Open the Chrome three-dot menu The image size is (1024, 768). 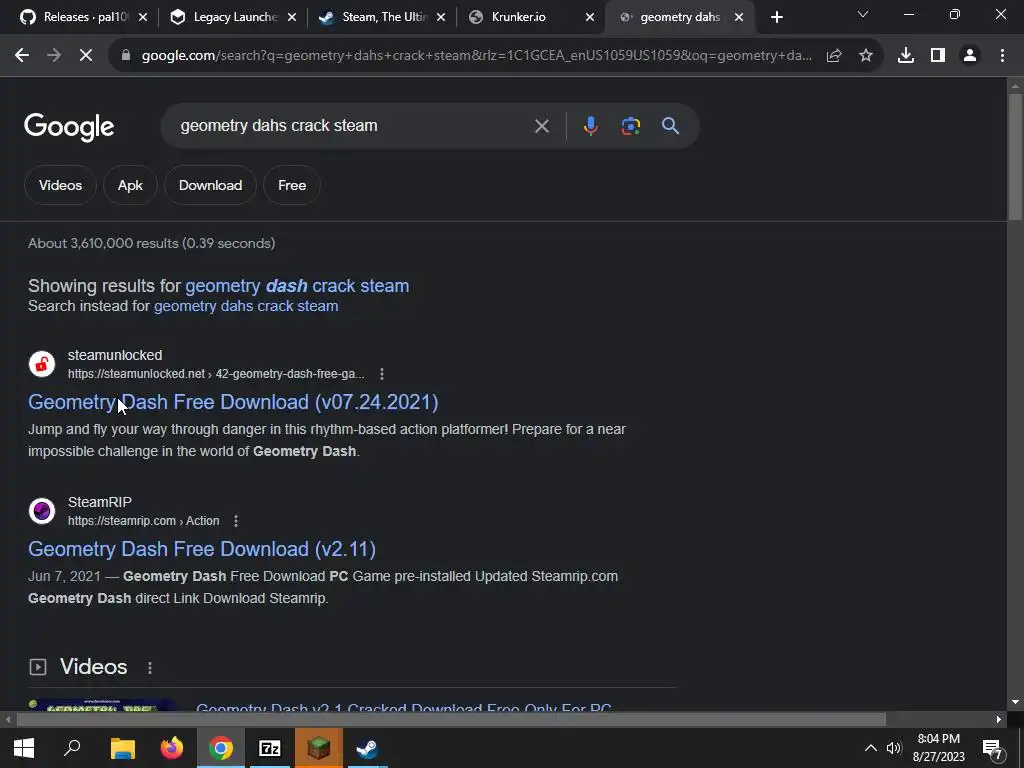coord(1002,56)
